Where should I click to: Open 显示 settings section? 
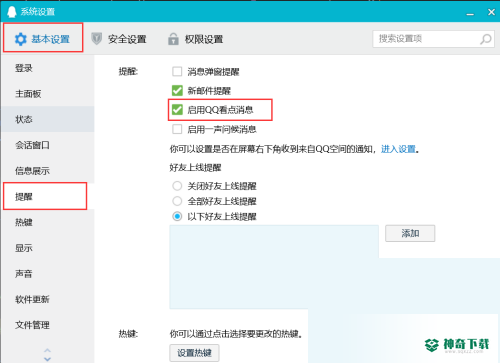pyautogui.click(x=47, y=248)
